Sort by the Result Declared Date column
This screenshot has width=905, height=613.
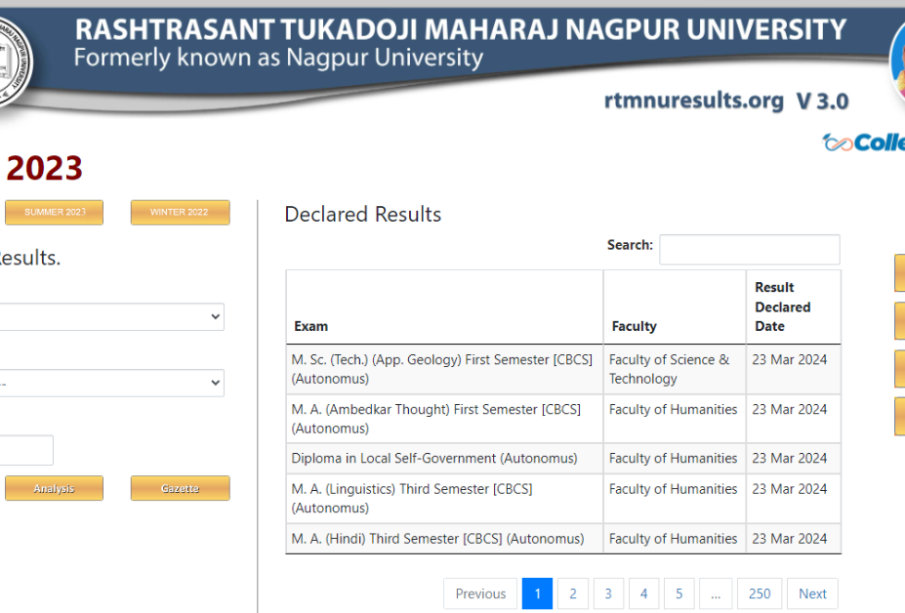[x=794, y=307]
